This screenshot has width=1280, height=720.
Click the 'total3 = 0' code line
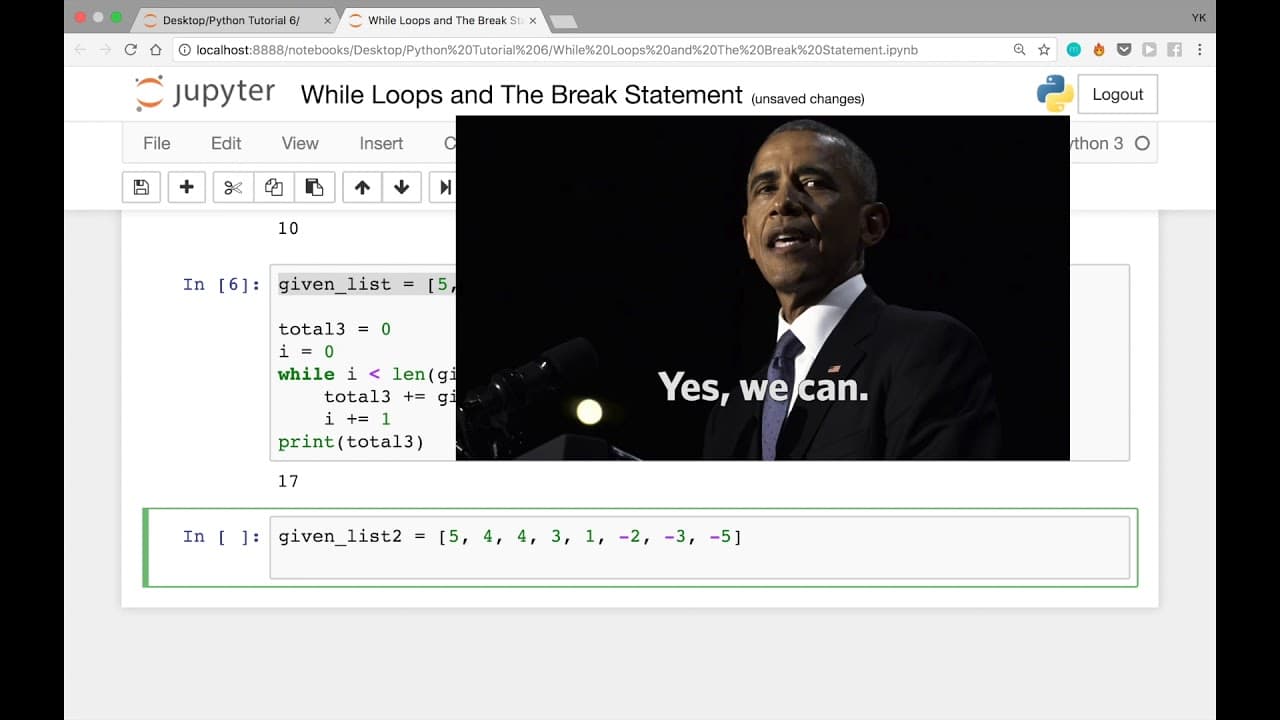[x=334, y=329]
